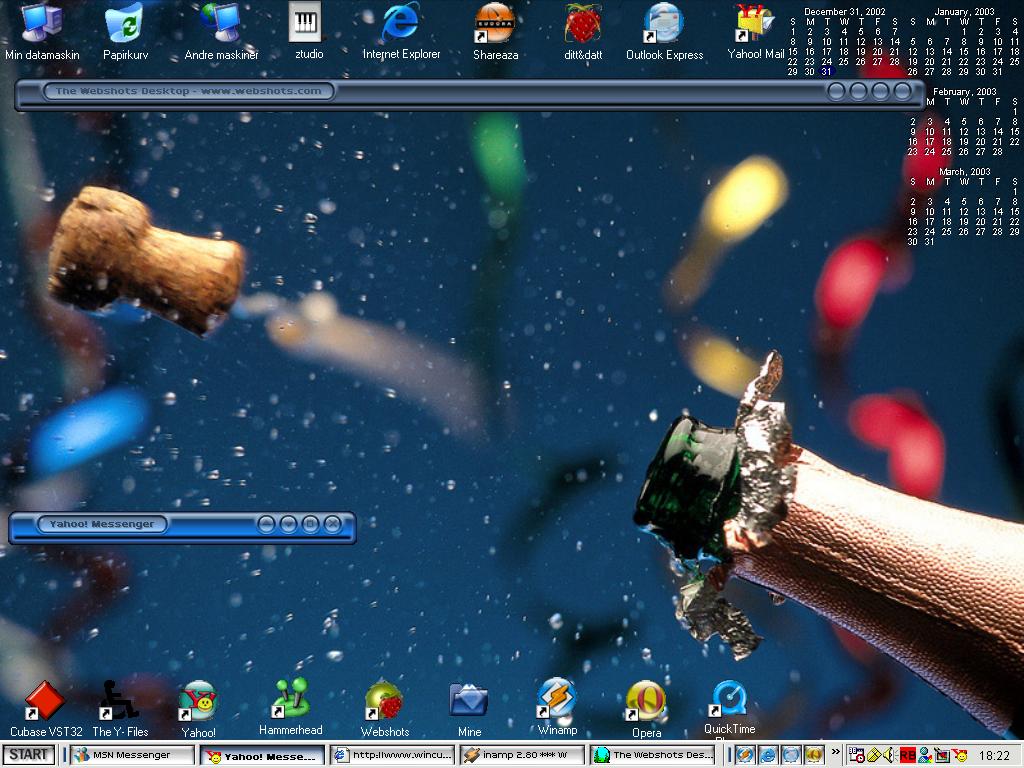Expand the quick launch overflow chevron

(835, 752)
